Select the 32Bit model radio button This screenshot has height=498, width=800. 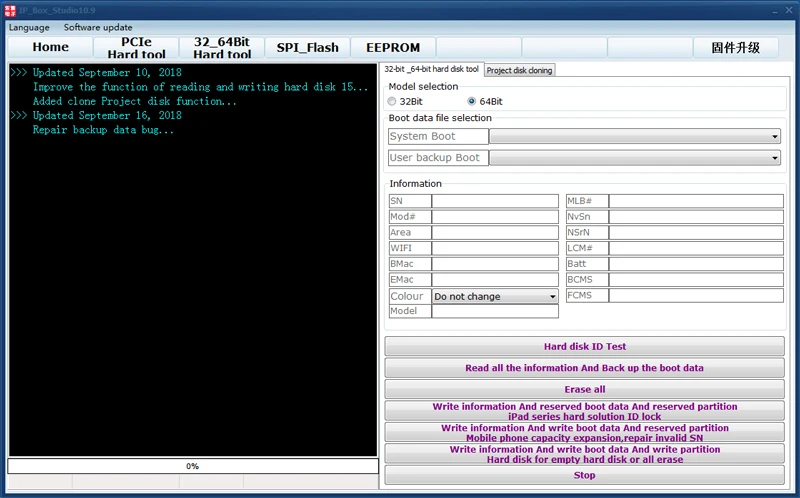[392, 102]
